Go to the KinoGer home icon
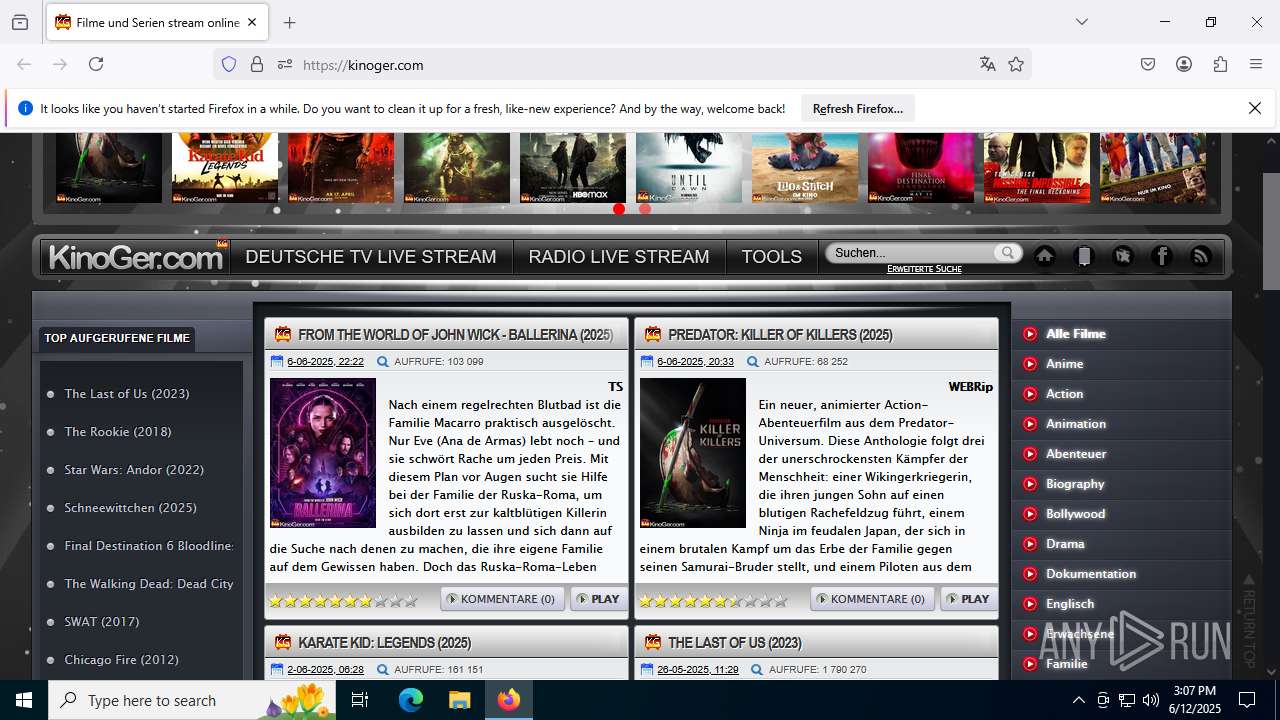Image resolution: width=1280 pixels, height=720 pixels. click(1045, 256)
